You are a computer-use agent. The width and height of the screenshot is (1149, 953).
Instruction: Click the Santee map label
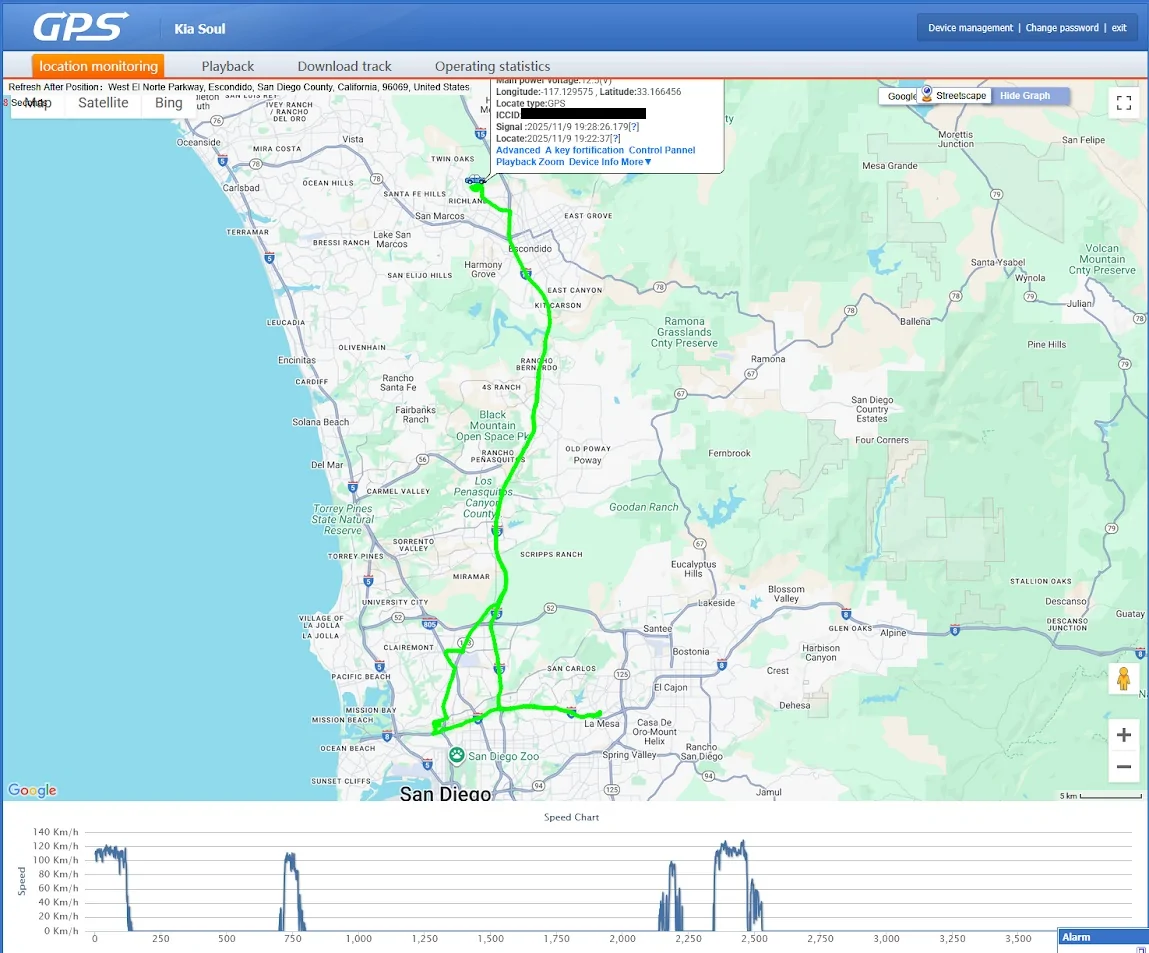coord(657,628)
